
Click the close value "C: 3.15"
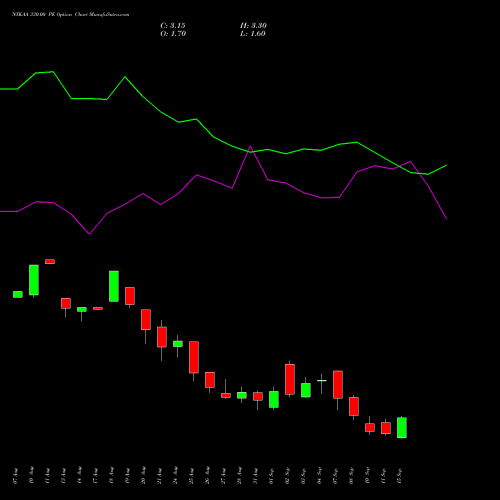(173, 26)
